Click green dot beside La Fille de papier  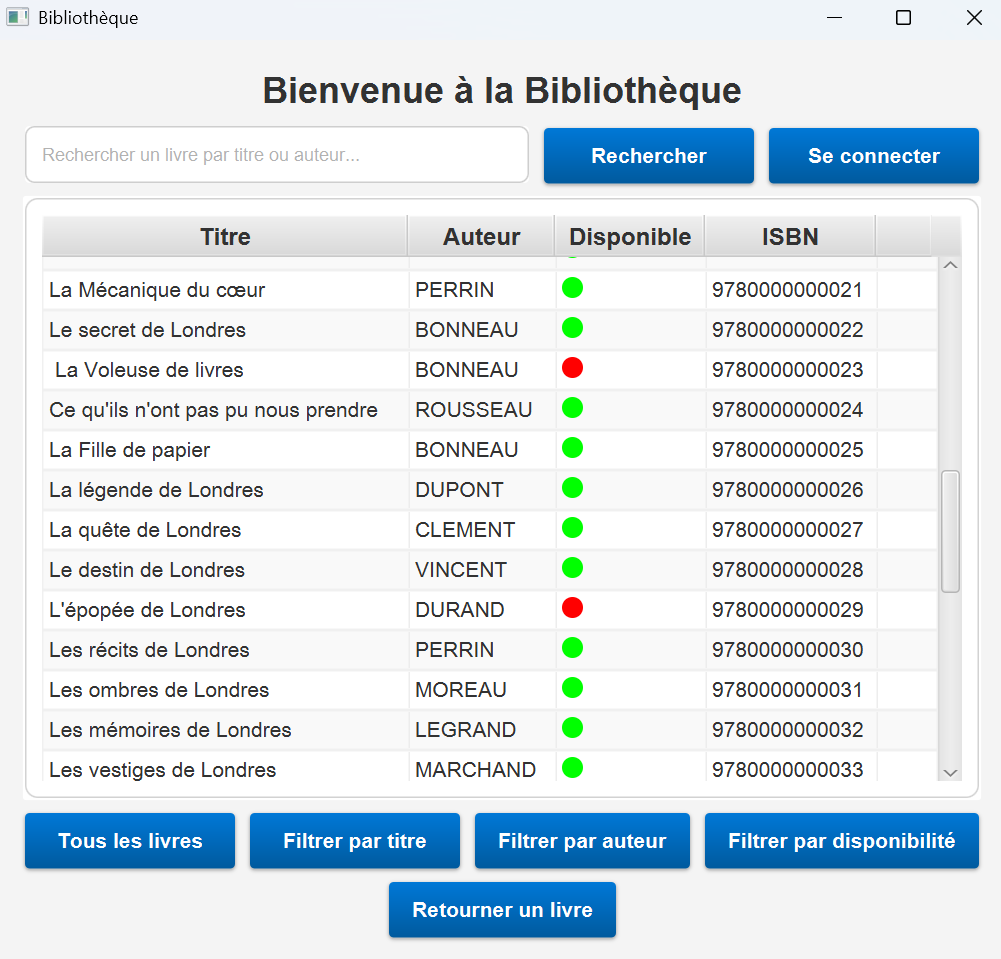click(x=572, y=448)
